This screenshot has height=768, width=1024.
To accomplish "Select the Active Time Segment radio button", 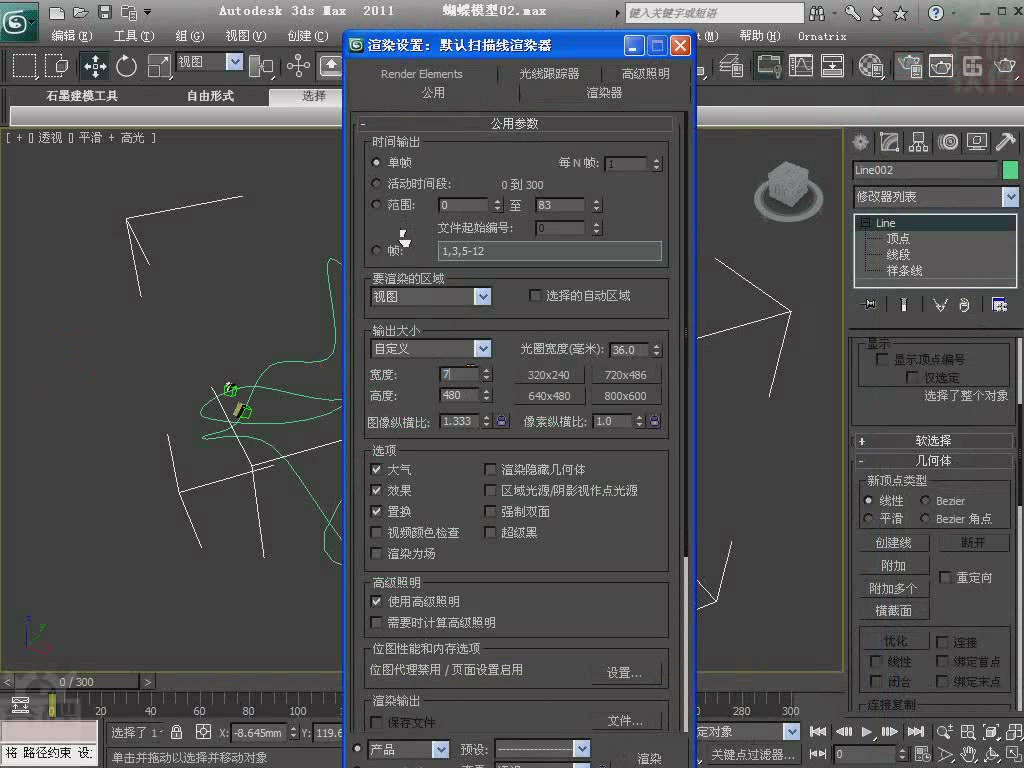I will (376, 184).
